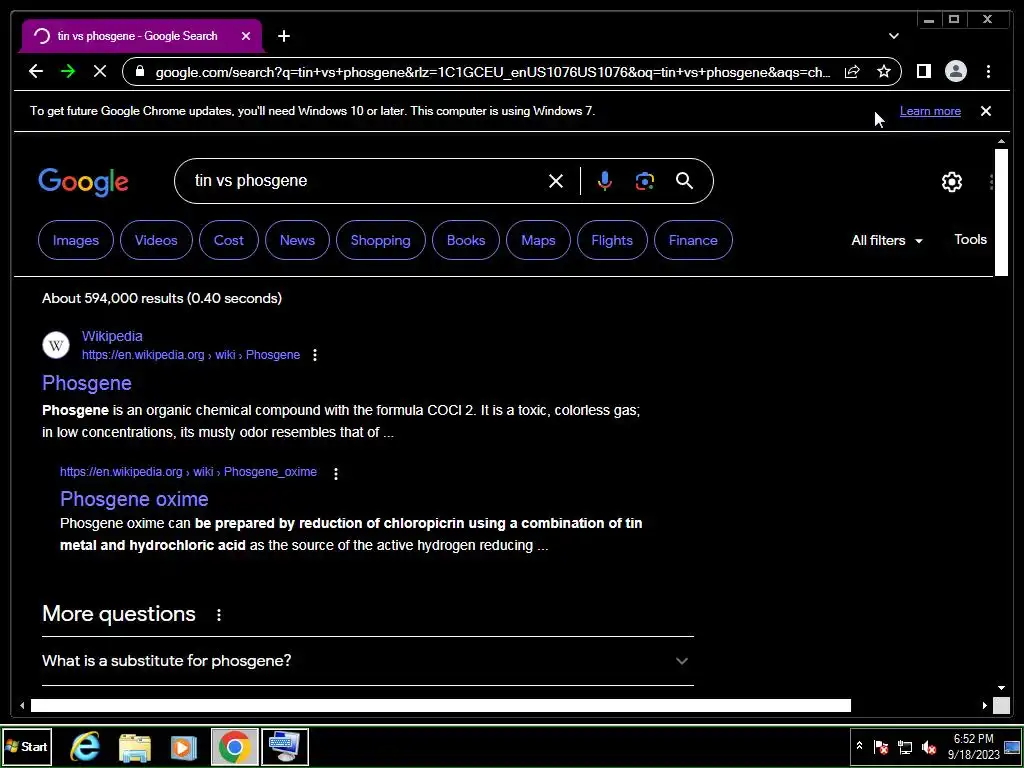Screen dimensions: 1024x768
Task: Toggle the side panel icon
Action: (x=923, y=71)
